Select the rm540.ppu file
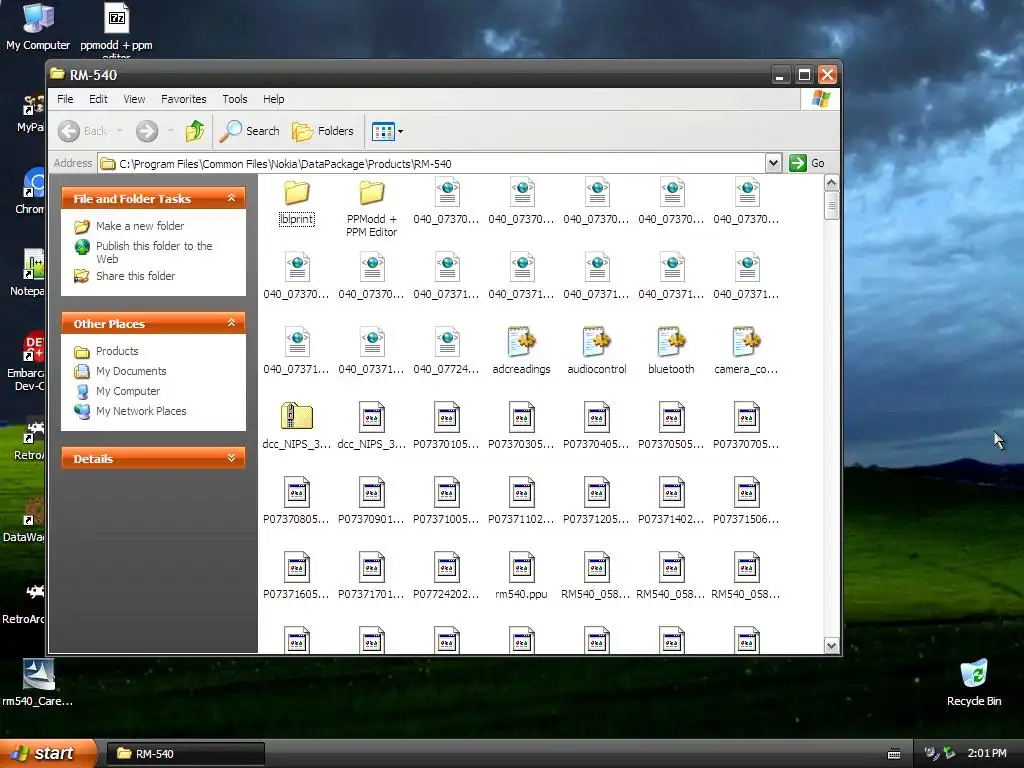 coord(521,574)
